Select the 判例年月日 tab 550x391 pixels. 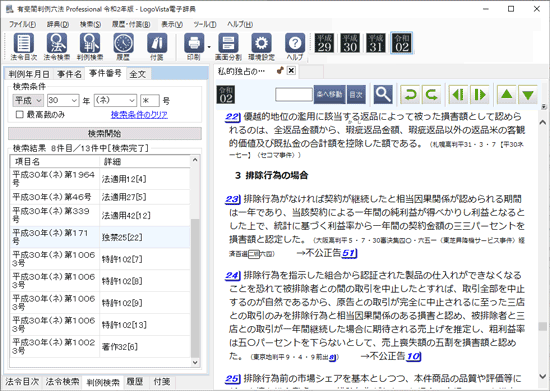click(29, 74)
